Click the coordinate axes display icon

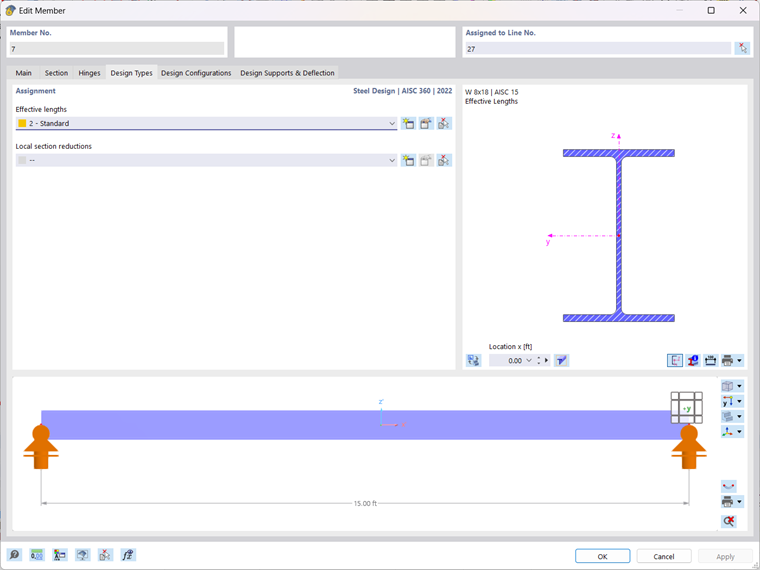(728, 431)
